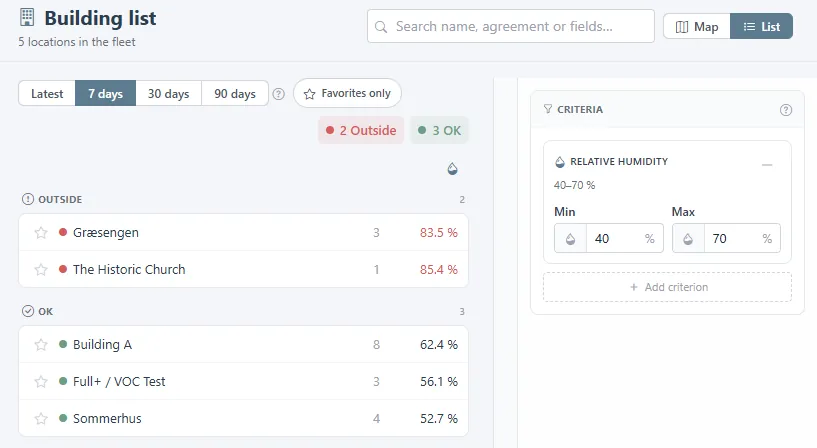Star Sommerhus as favorite
The width and height of the screenshot is (817, 448).
pyautogui.click(x=41, y=418)
